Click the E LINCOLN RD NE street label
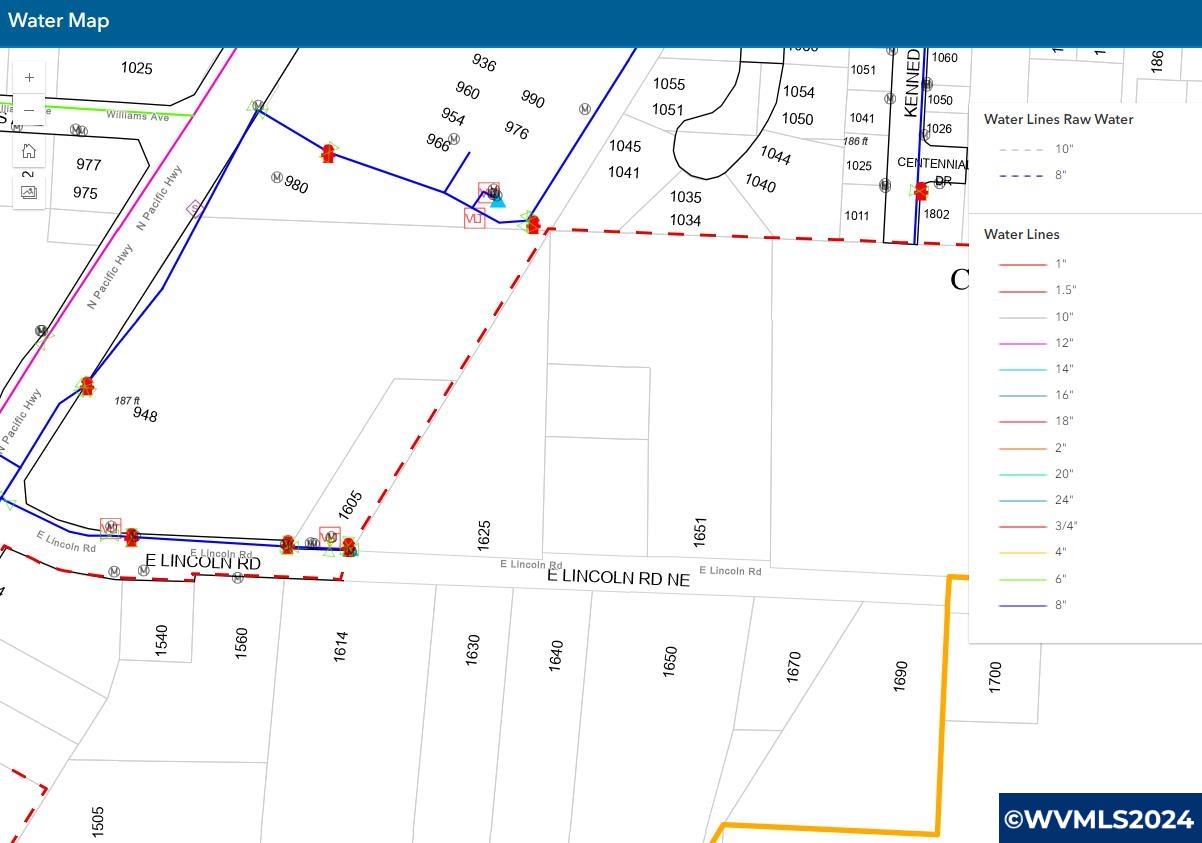This screenshot has width=1202, height=843. [618, 578]
